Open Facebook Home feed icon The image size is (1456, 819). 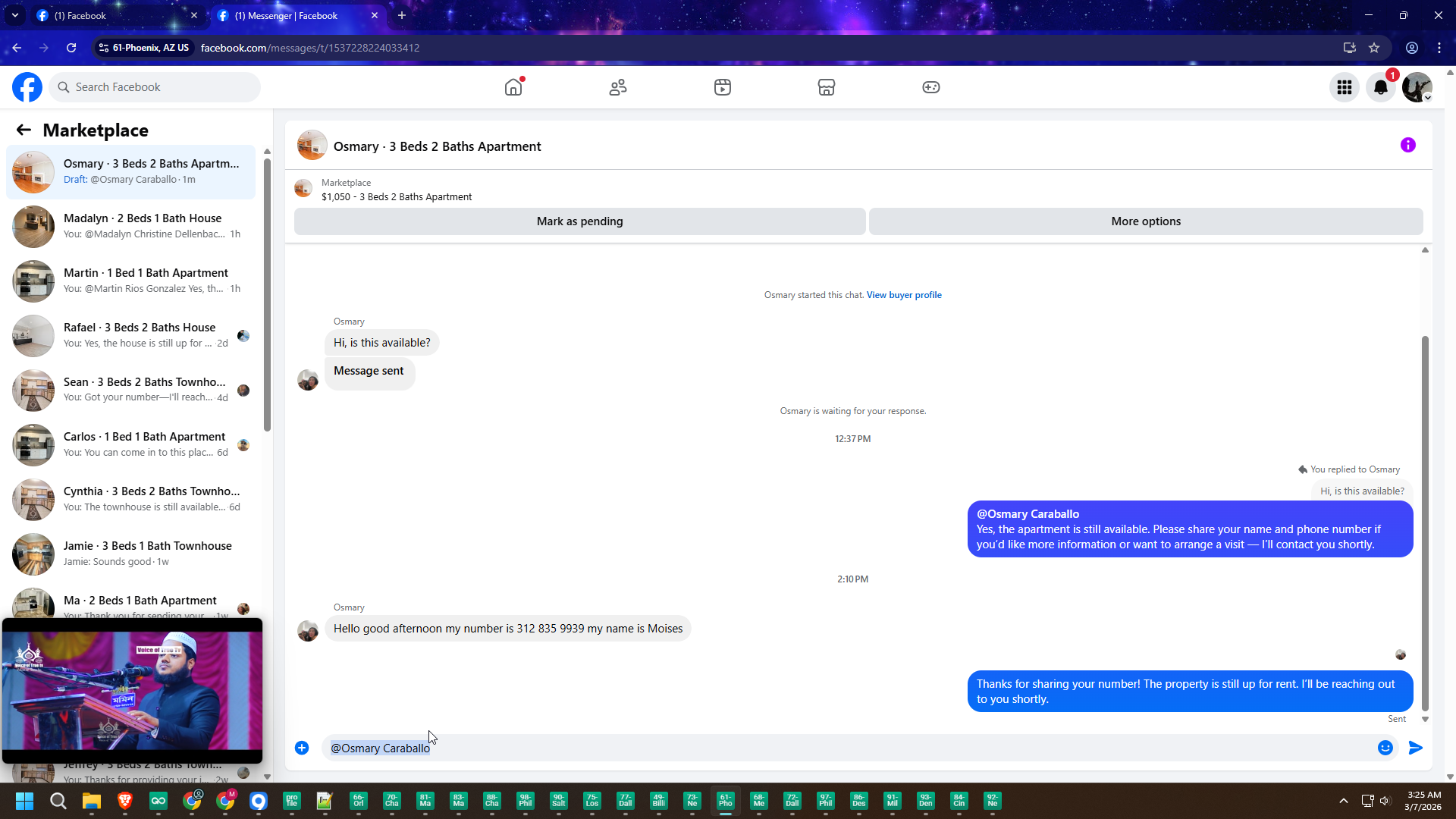[x=513, y=87]
